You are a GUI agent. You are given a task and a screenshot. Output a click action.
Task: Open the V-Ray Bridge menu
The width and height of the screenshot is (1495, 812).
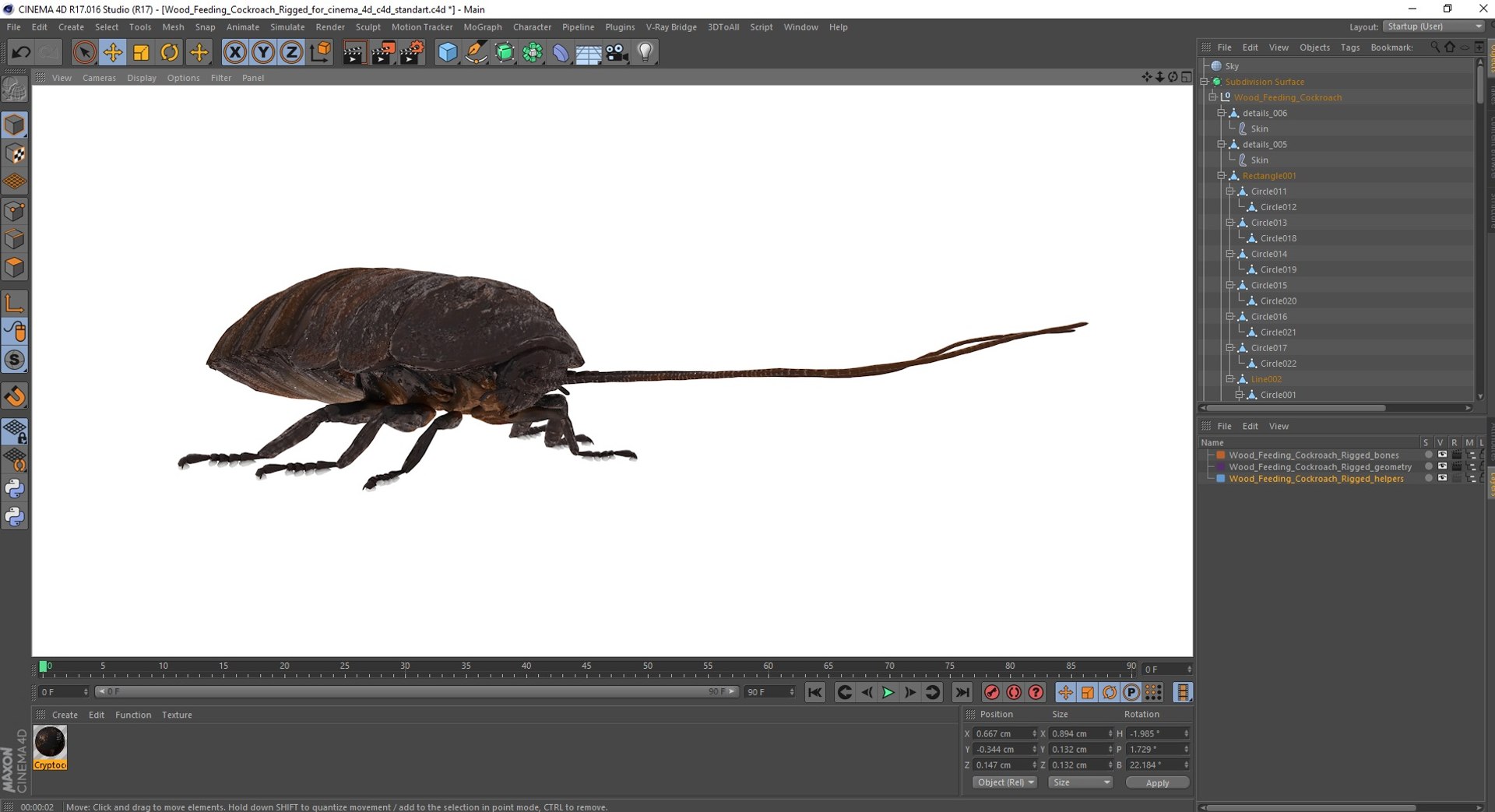click(x=671, y=26)
